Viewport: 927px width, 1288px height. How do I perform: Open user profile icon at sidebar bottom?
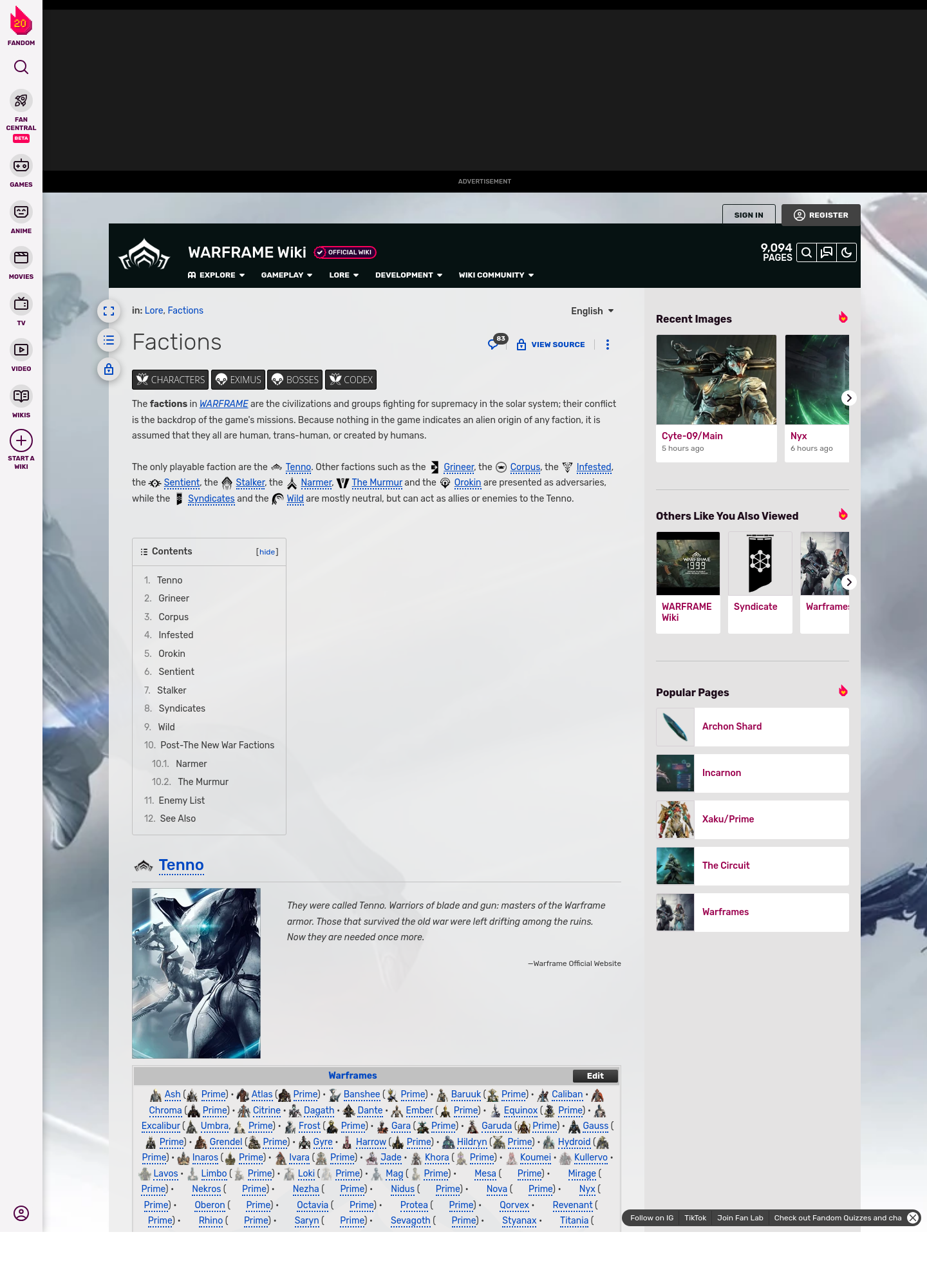pyautogui.click(x=21, y=1213)
